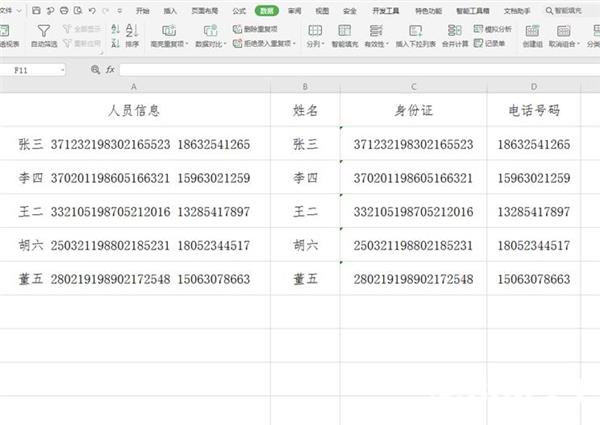Screen dimensions: 600x425
Task: Switch to the Developer Tools (开发工具) tab
Action: pos(386,11)
